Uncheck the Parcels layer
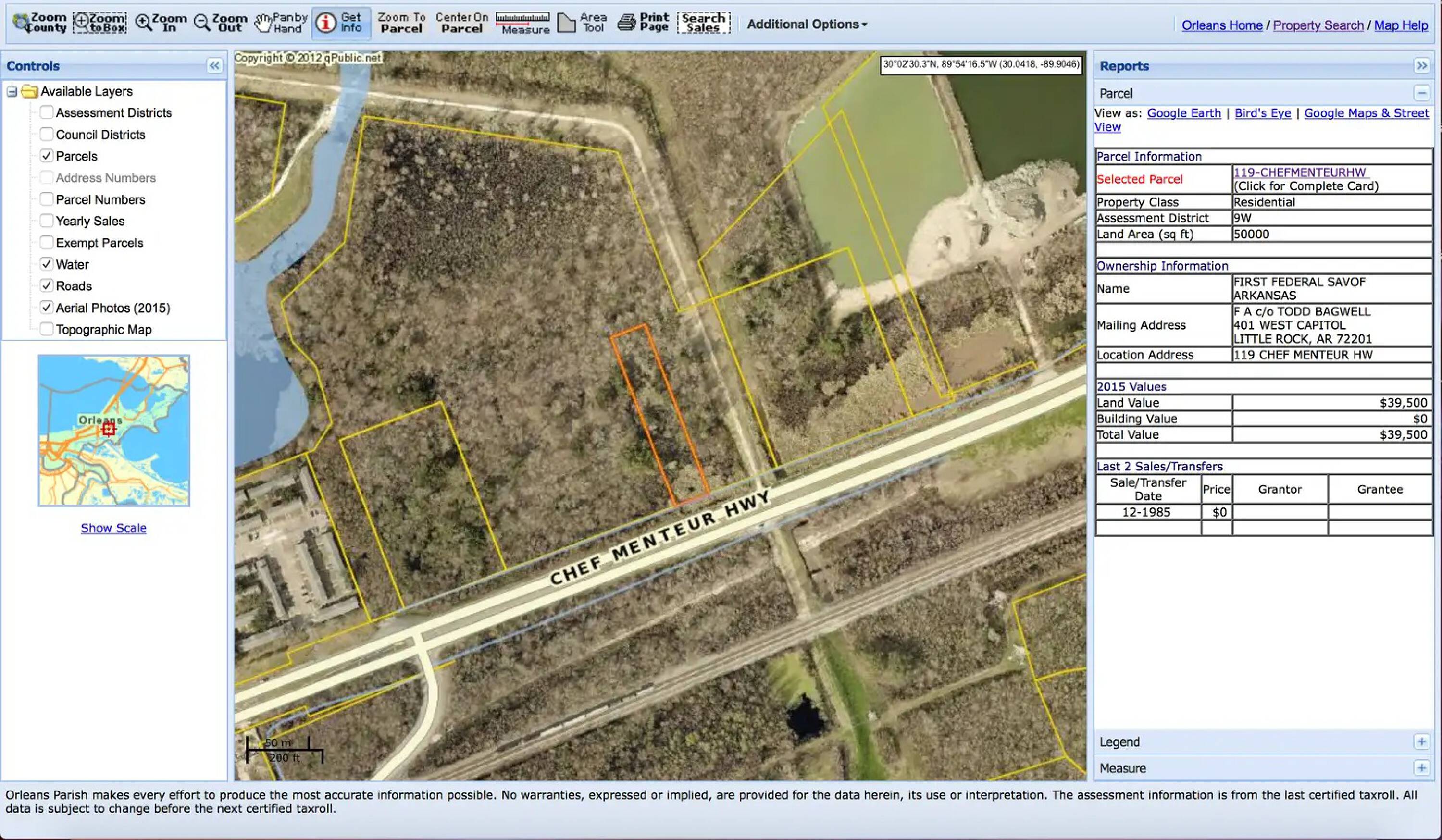1442x840 pixels. click(47, 156)
